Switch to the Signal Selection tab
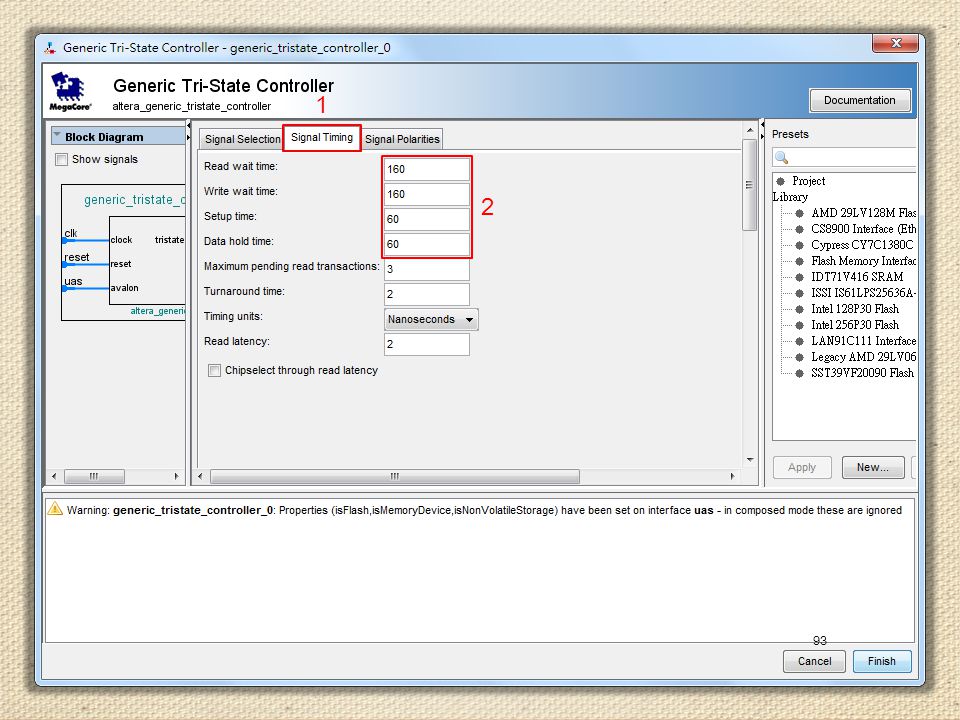Viewport: 960px width, 720px height. (242, 139)
